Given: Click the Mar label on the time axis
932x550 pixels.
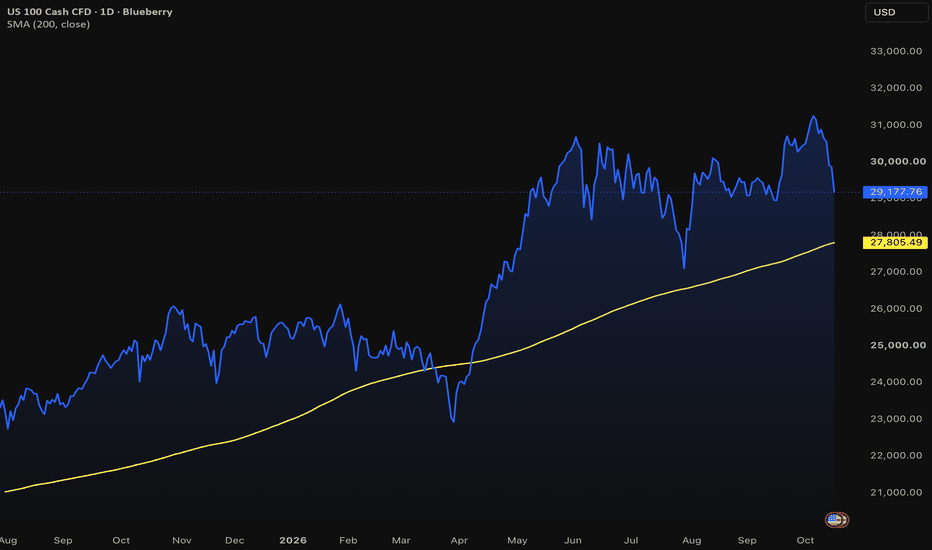Looking at the screenshot, I should tap(401, 540).
